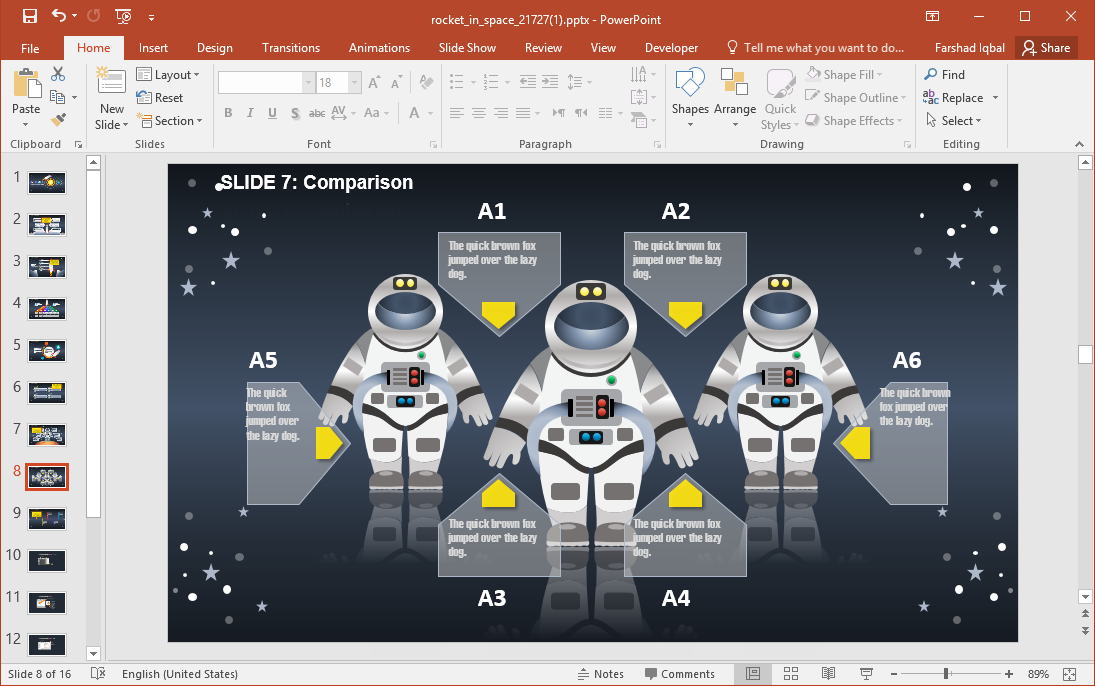Click the Save icon in title bar
The width and height of the screenshot is (1095, 686).
tap(29, 16)
